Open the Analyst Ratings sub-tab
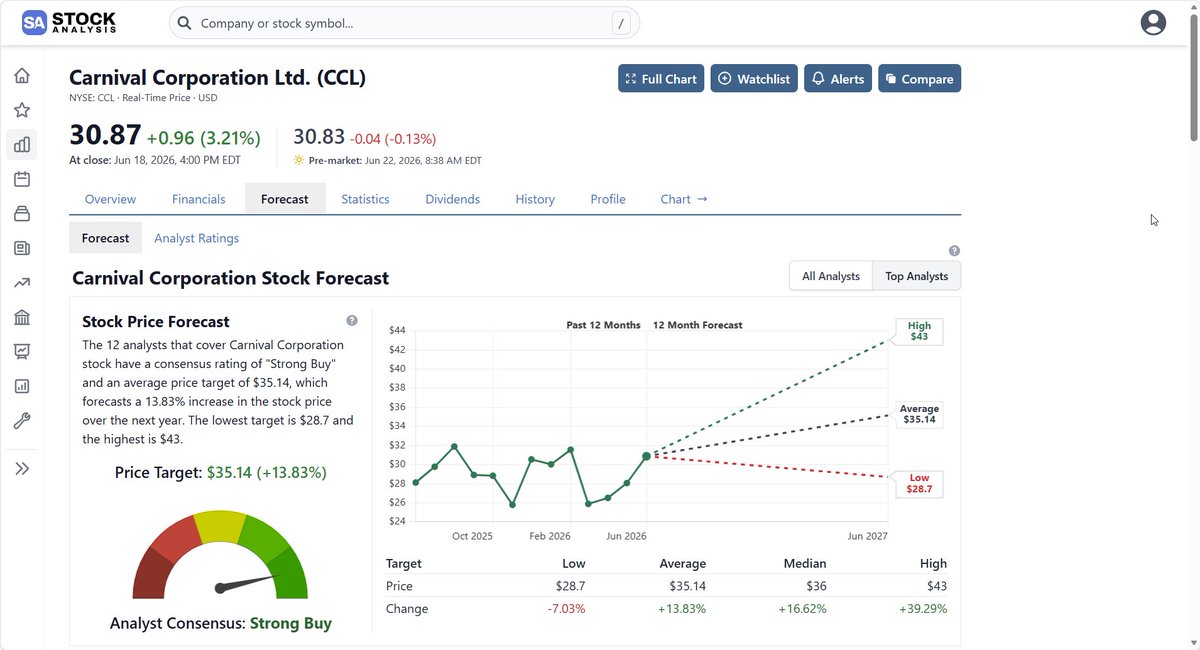Viewport: 1200px width, 650px height. 196,238
